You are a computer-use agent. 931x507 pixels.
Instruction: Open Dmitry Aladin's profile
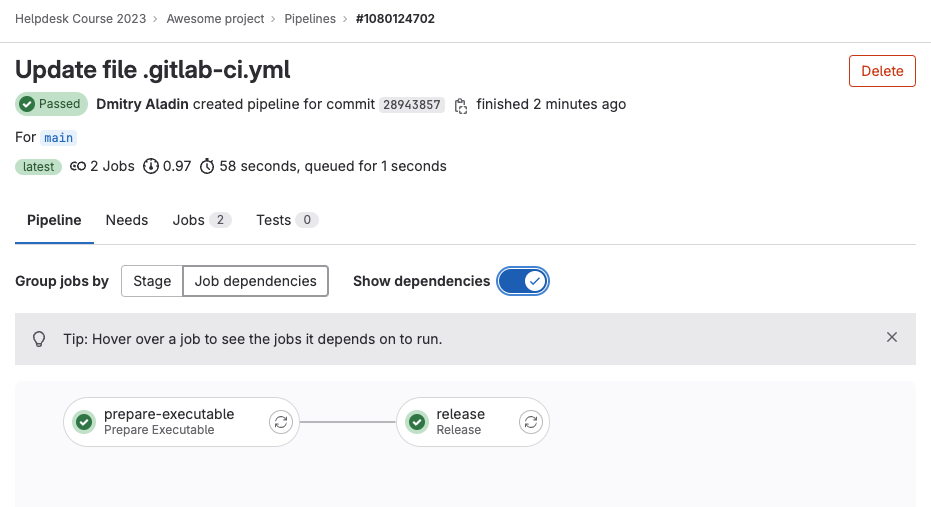[142, 104]
